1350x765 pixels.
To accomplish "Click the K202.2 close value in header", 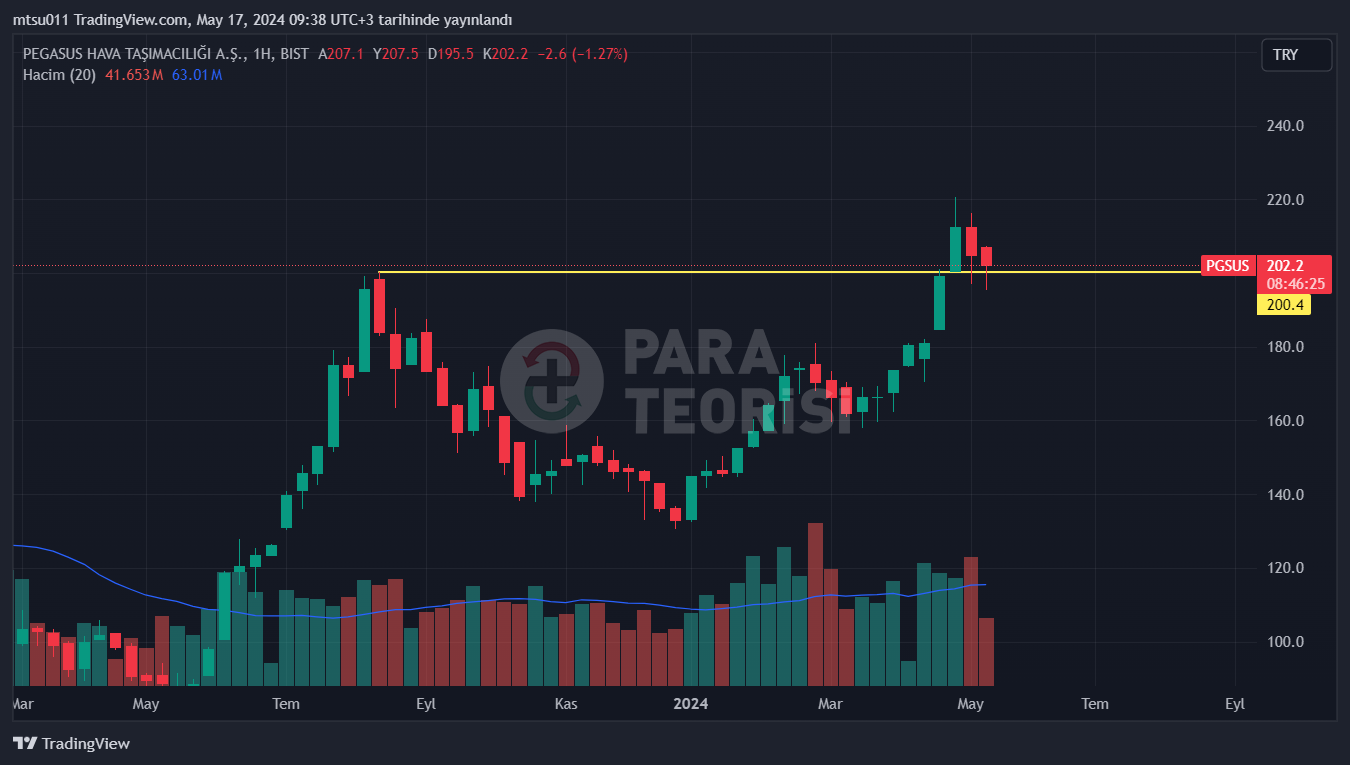I will pyautogui.click(x=505, y=54).
